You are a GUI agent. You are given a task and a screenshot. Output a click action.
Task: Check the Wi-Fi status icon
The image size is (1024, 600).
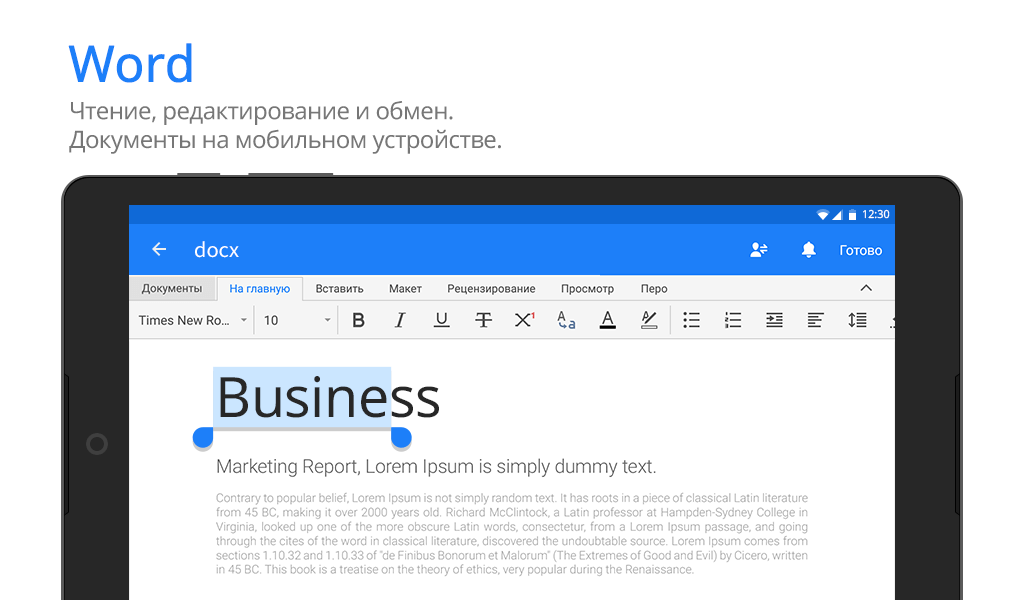(822, 215)
